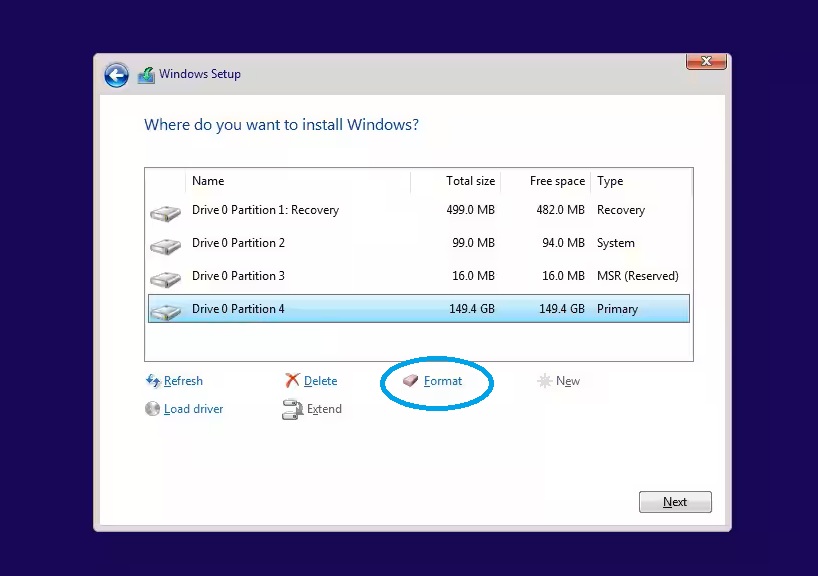Open the Load driver link

click(x=193, y=409)
